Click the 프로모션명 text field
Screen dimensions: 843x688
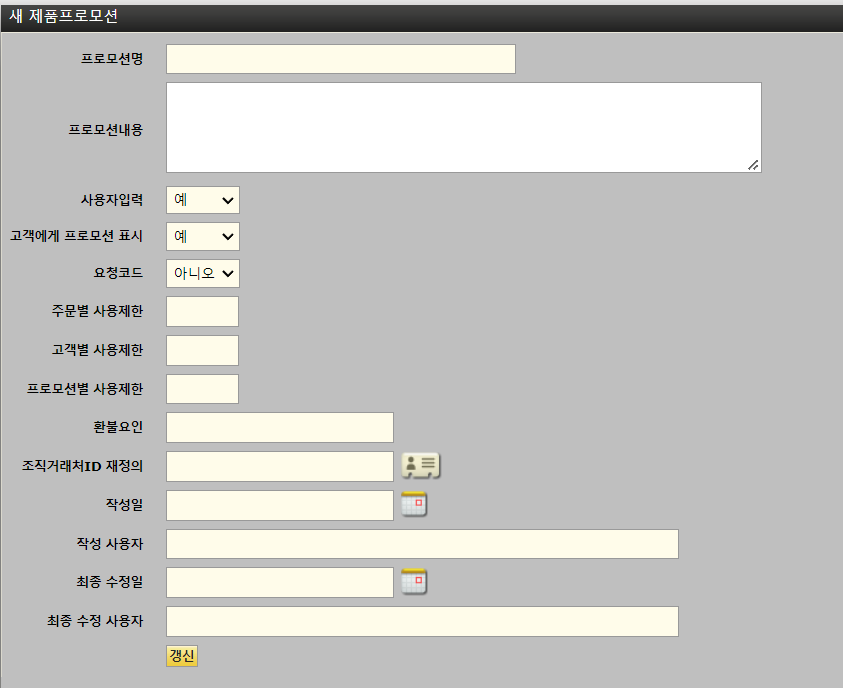click(340, 59)
